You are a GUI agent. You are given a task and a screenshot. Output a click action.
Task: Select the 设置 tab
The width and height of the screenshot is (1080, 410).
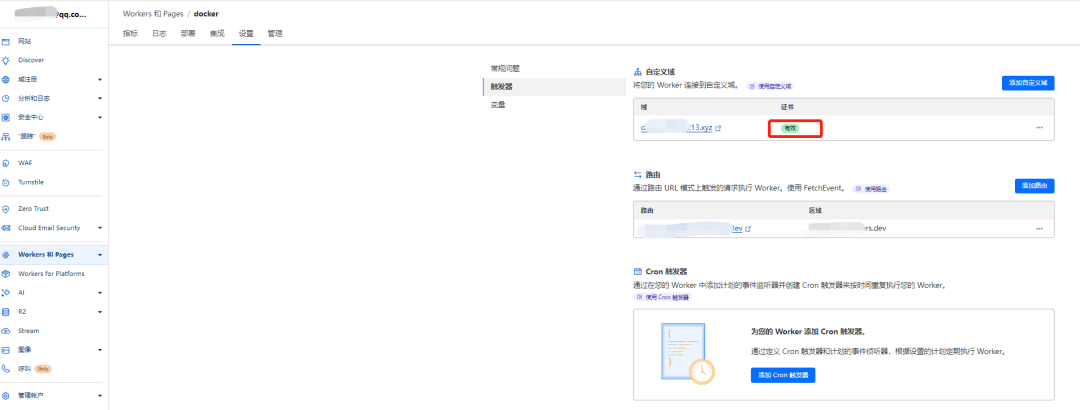pyautogui.click(x=246, y=33)
